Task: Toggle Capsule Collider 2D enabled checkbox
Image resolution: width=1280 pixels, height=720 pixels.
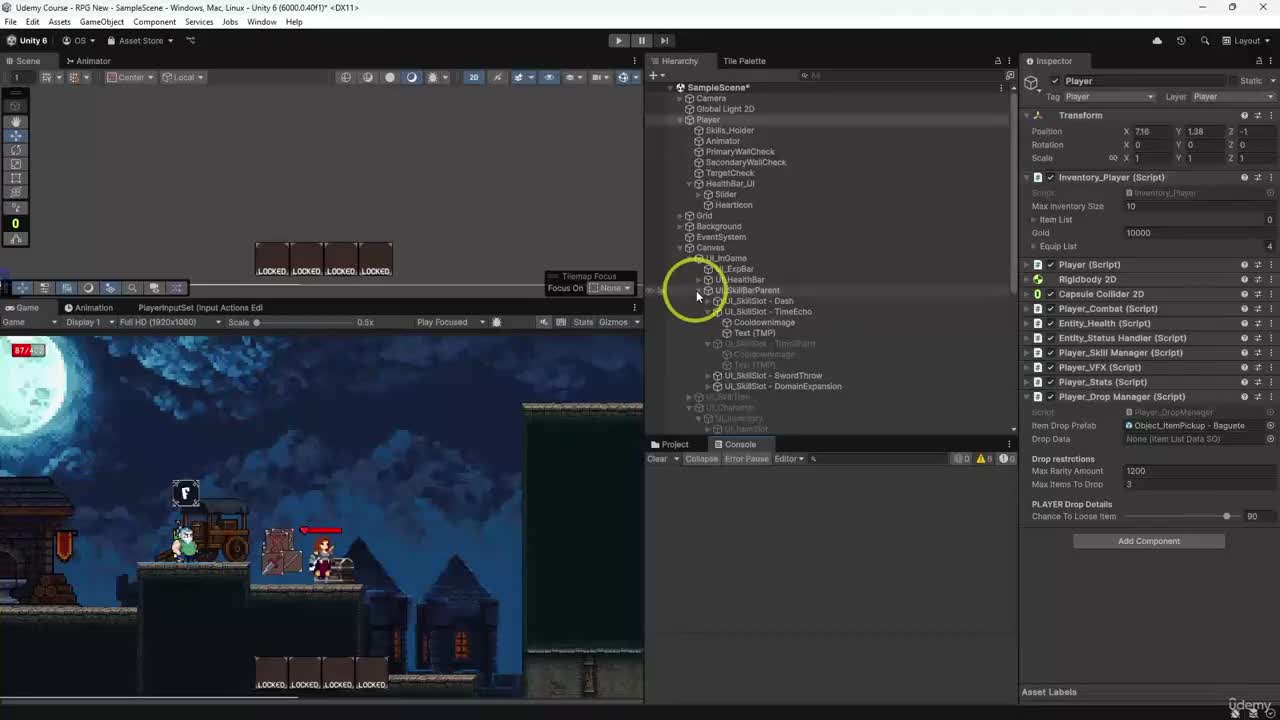Action: click(1050, 294)
